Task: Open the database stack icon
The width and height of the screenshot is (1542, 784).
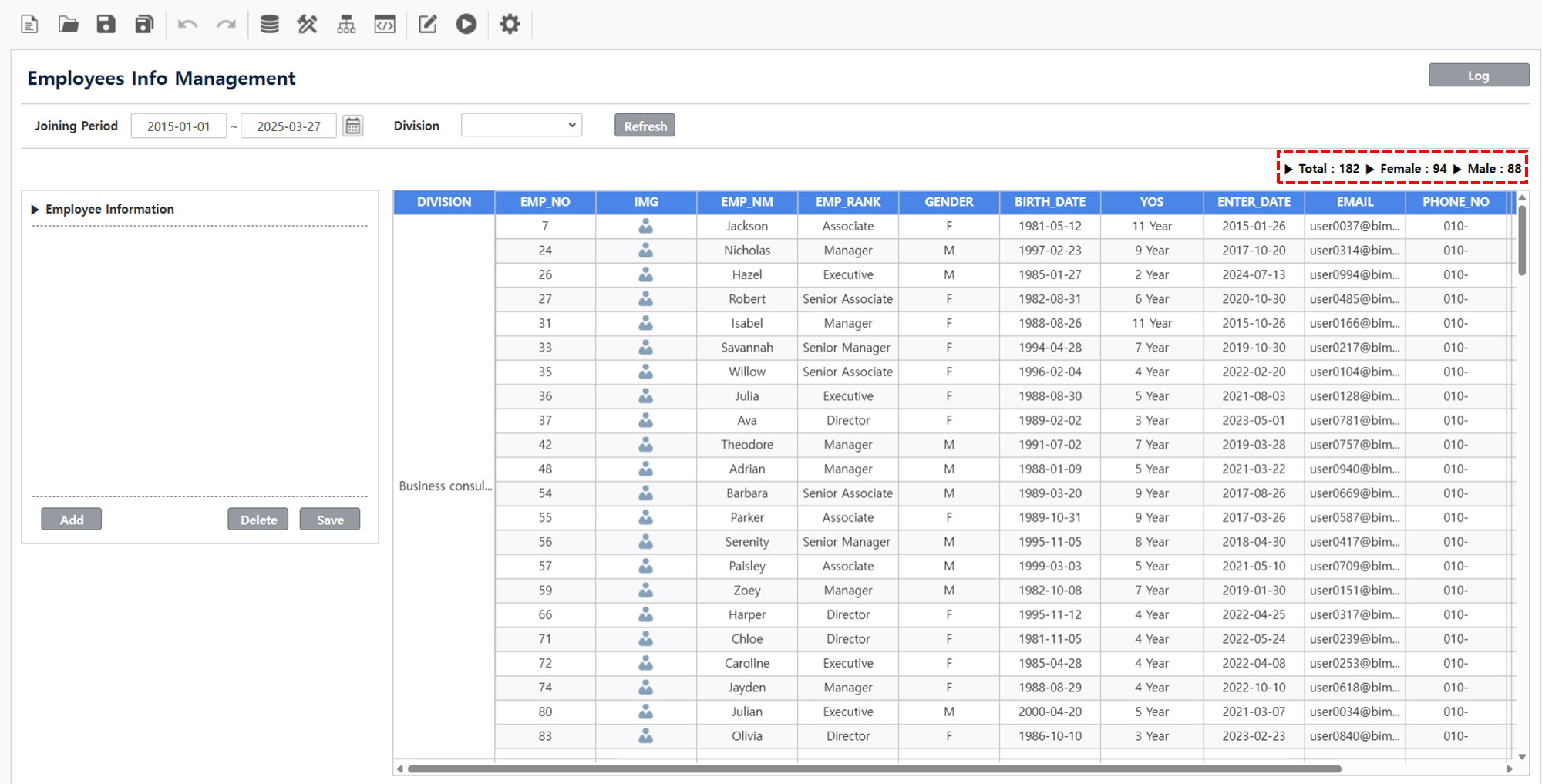Action: (269, 24)
